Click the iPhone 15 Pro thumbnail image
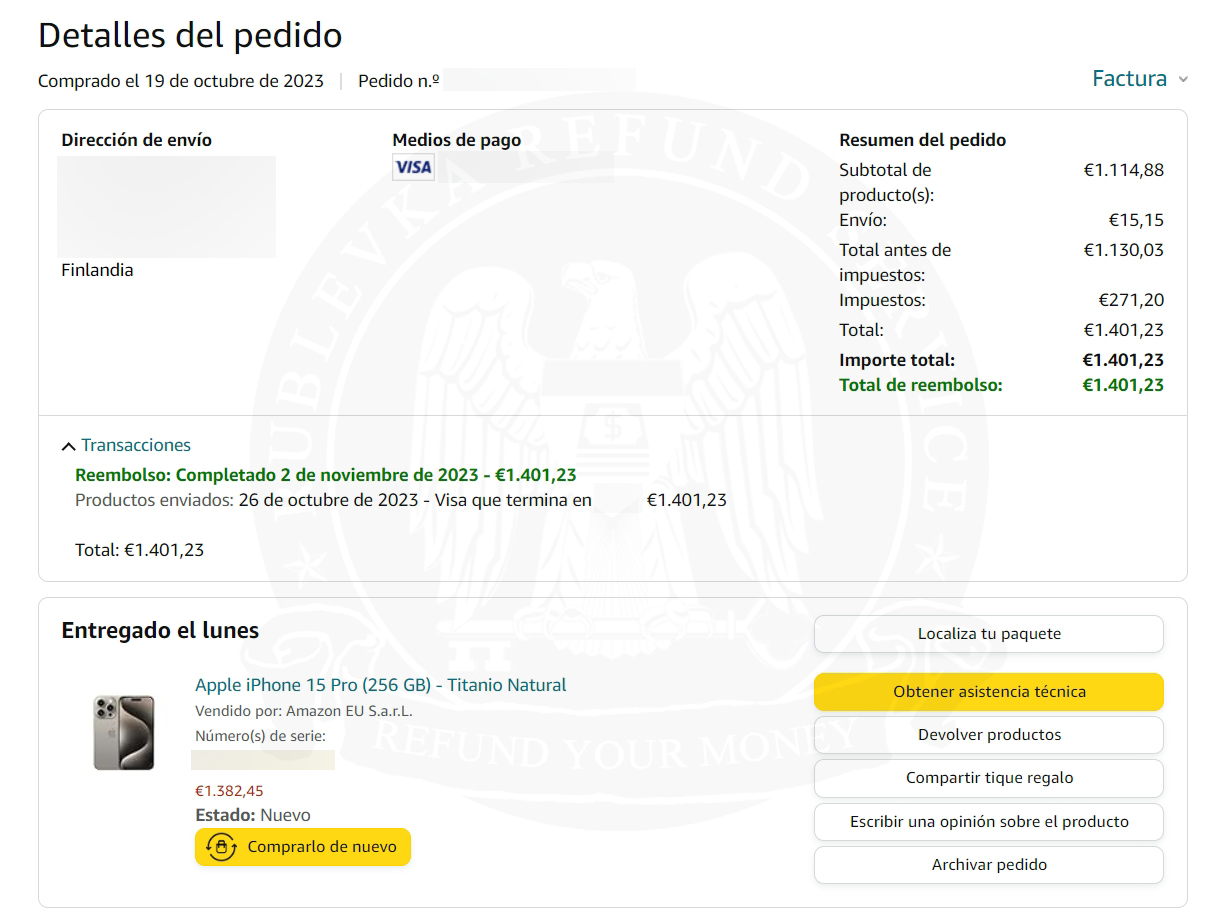1232x923 pixels. coord(124,733)
